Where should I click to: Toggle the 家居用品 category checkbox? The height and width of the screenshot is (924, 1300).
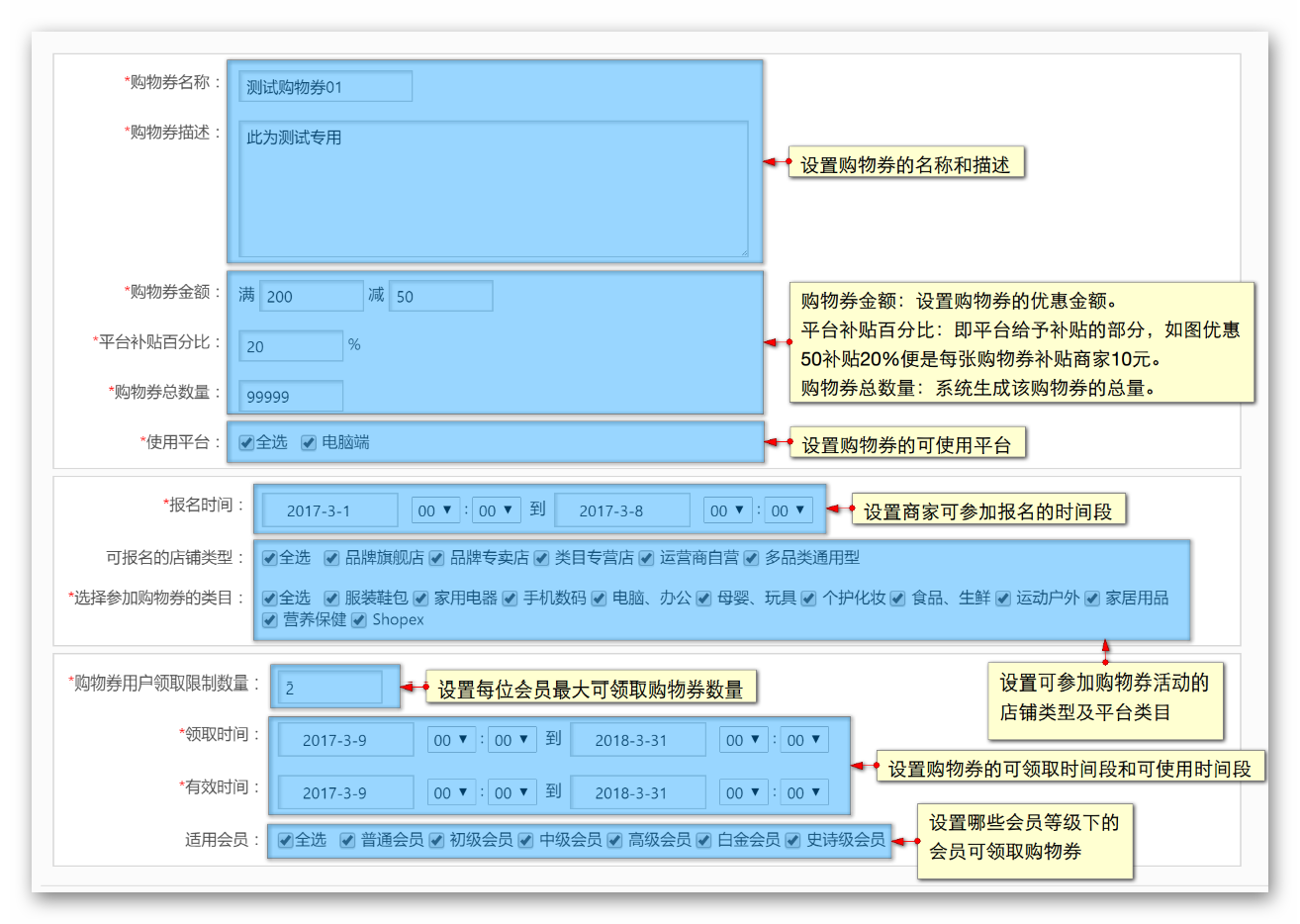[1092, 599]
